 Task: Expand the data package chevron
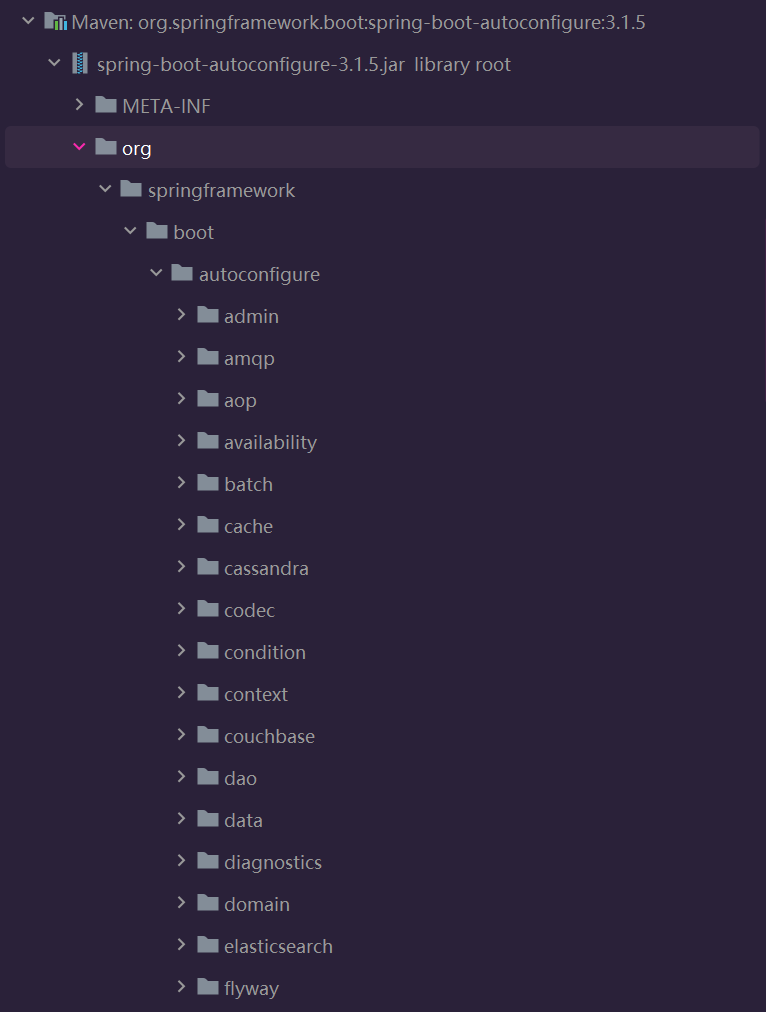(181, 818)
